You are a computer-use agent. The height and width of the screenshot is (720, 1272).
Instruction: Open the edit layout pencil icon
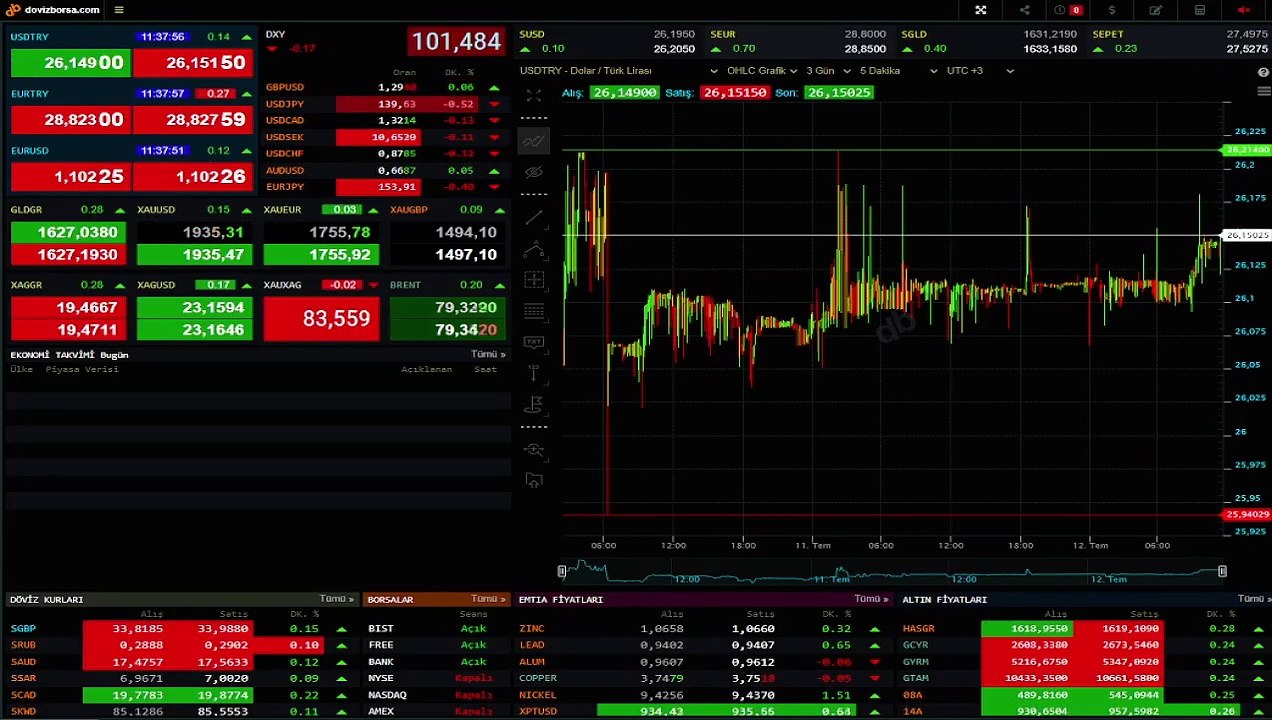(1156, 10)
